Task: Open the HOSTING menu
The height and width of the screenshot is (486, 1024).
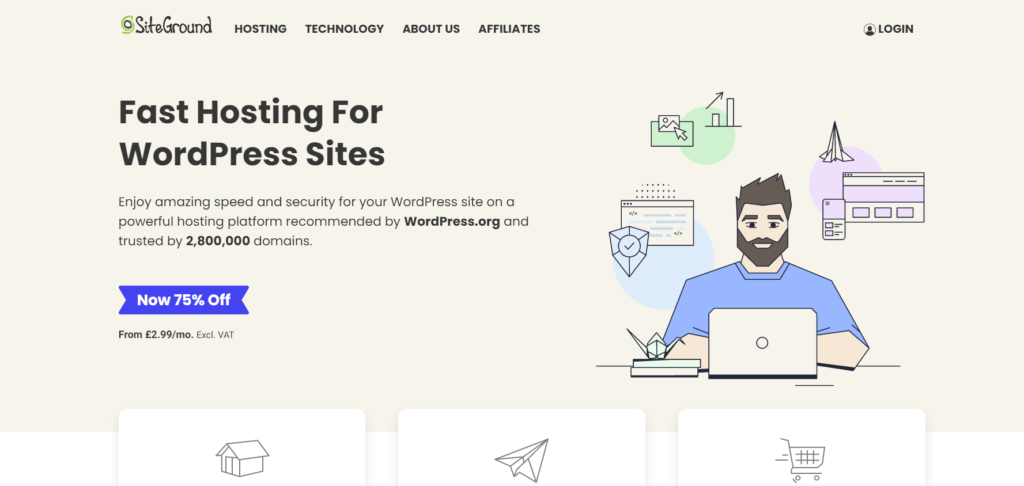Action: 261,29
